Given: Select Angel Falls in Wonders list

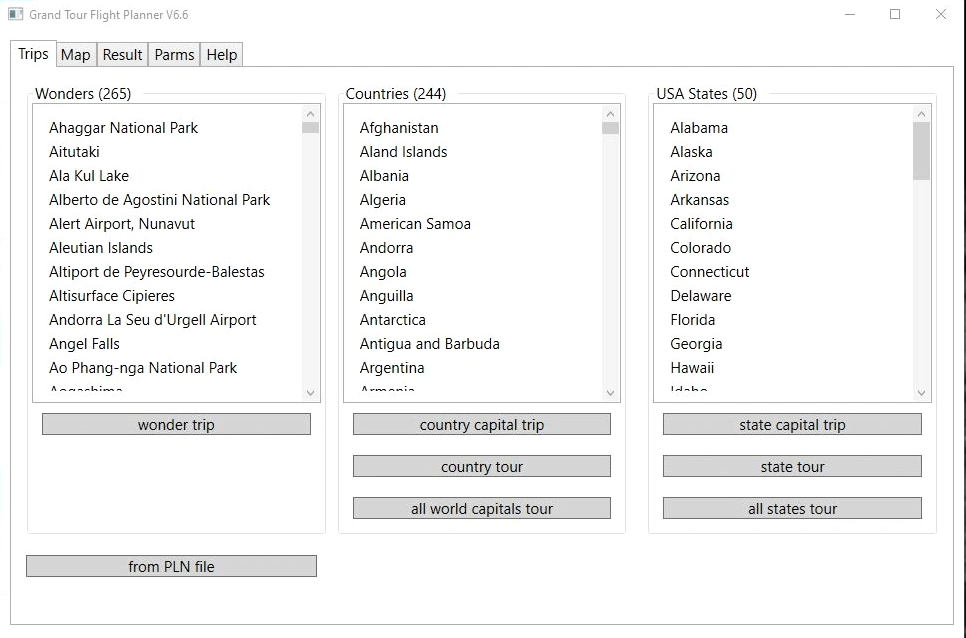Looking at the screenshot, I should [x=84, y=344].
